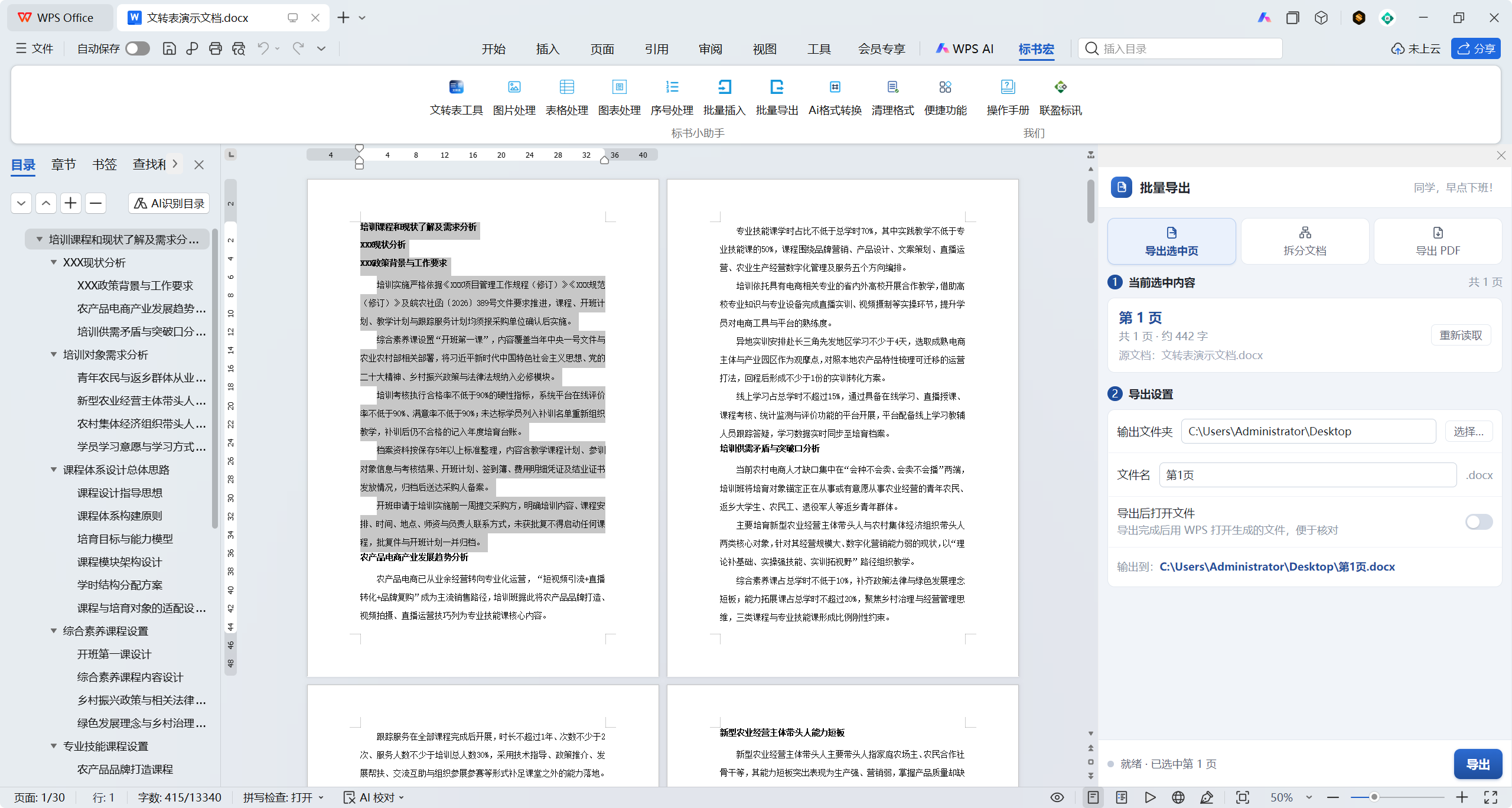
Task: Click the 插入目录 search box
Action: [1180, 48]
